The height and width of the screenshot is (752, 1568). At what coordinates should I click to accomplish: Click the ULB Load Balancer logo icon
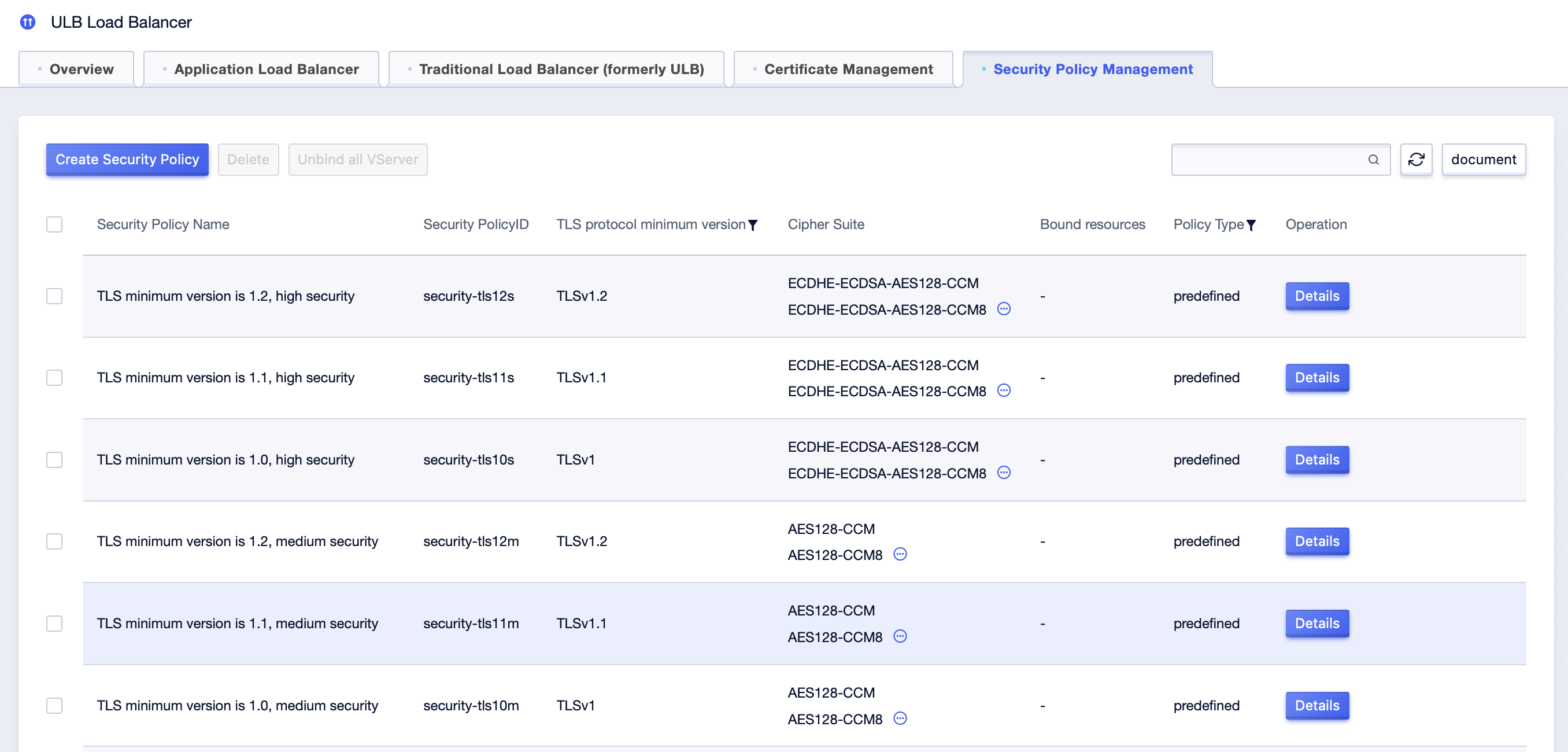[x=27, y=23]
